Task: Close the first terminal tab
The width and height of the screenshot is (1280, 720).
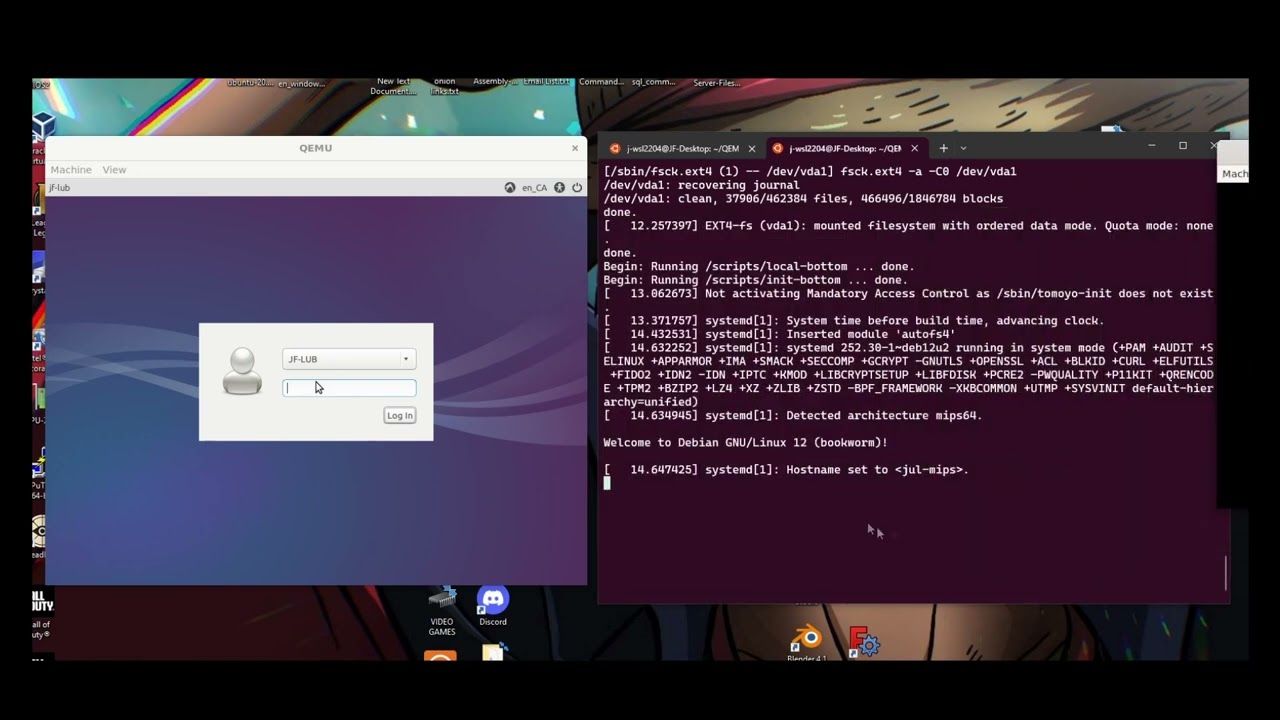Action: (x=752, y=149)
